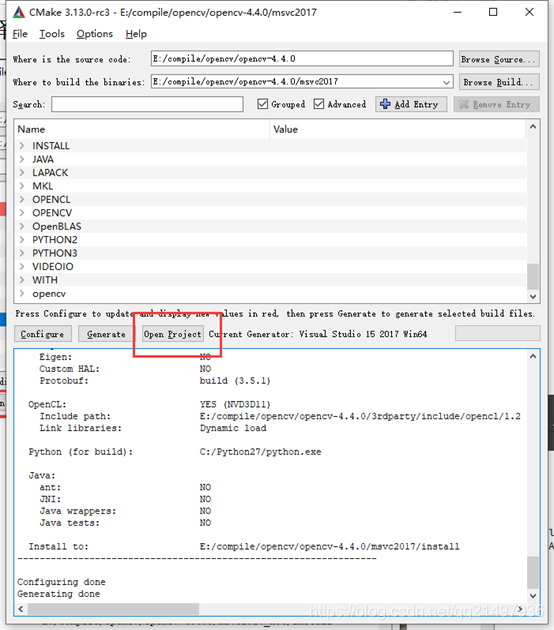554x630 pixels.
Task: Click the log horizontal scrollbar thumb
Action: (113, 609)
